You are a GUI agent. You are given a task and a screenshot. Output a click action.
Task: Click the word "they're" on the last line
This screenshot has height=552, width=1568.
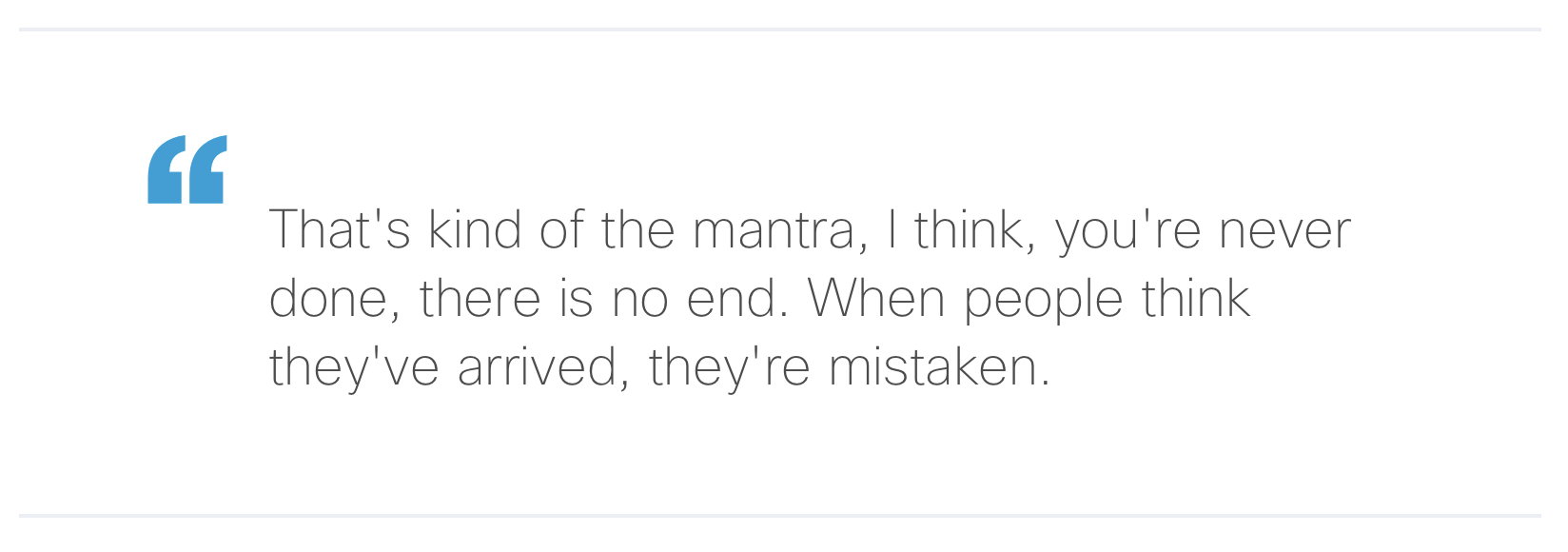pyautogui.click(x=729, y=367)
